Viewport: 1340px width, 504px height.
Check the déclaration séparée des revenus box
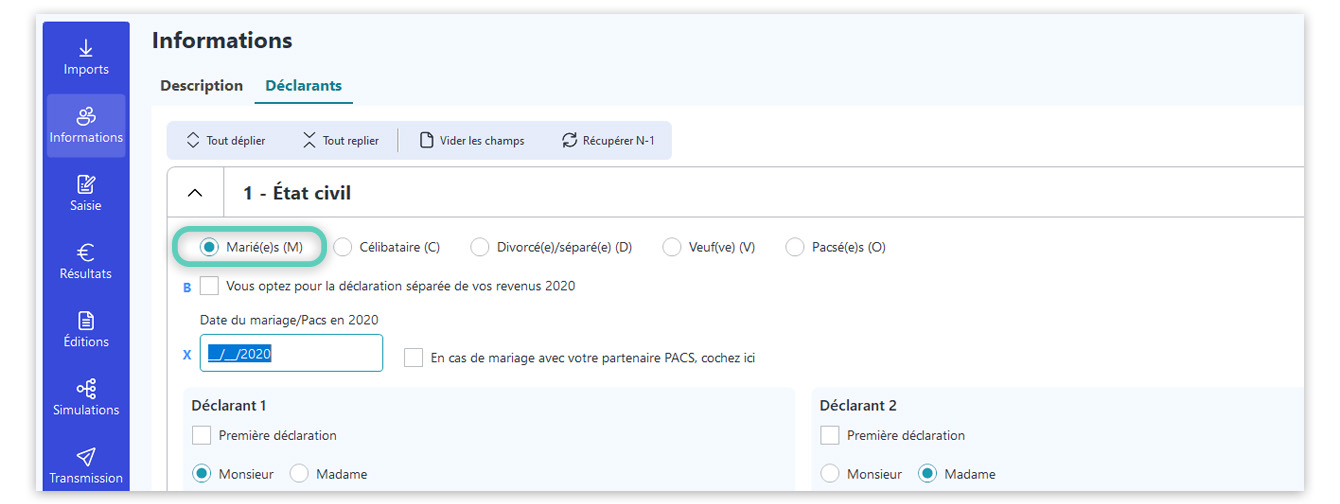209,286
